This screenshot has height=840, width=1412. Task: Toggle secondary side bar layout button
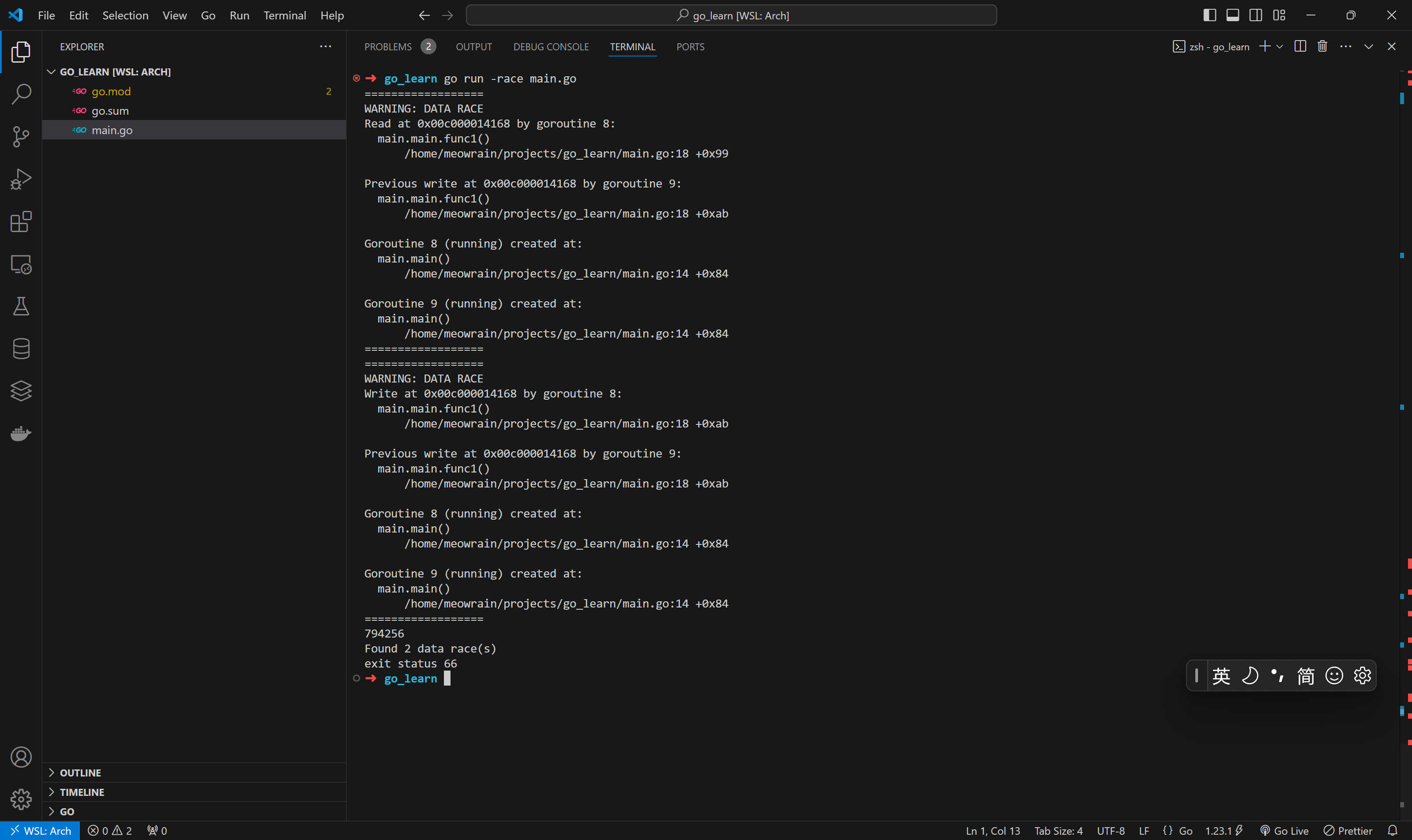(x=1255, y=15)
